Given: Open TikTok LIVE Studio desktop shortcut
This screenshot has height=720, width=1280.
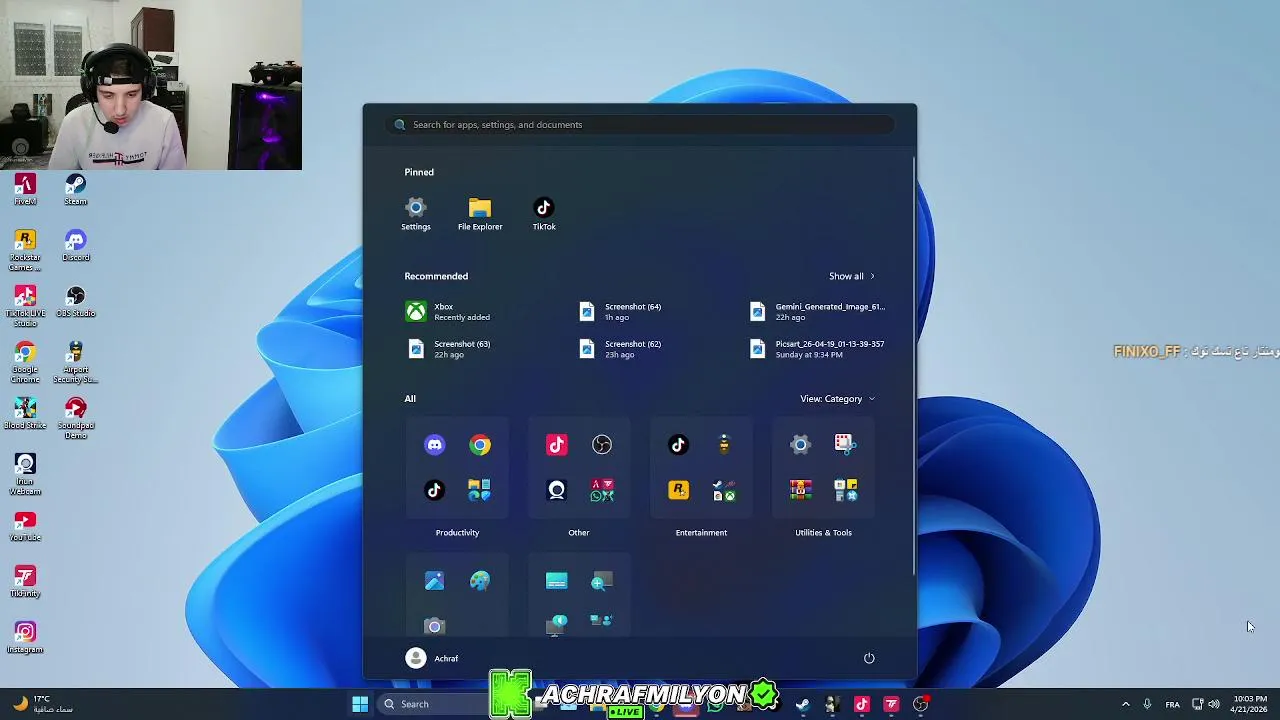Looking at the screenshot, I should (x=25, y=306).
